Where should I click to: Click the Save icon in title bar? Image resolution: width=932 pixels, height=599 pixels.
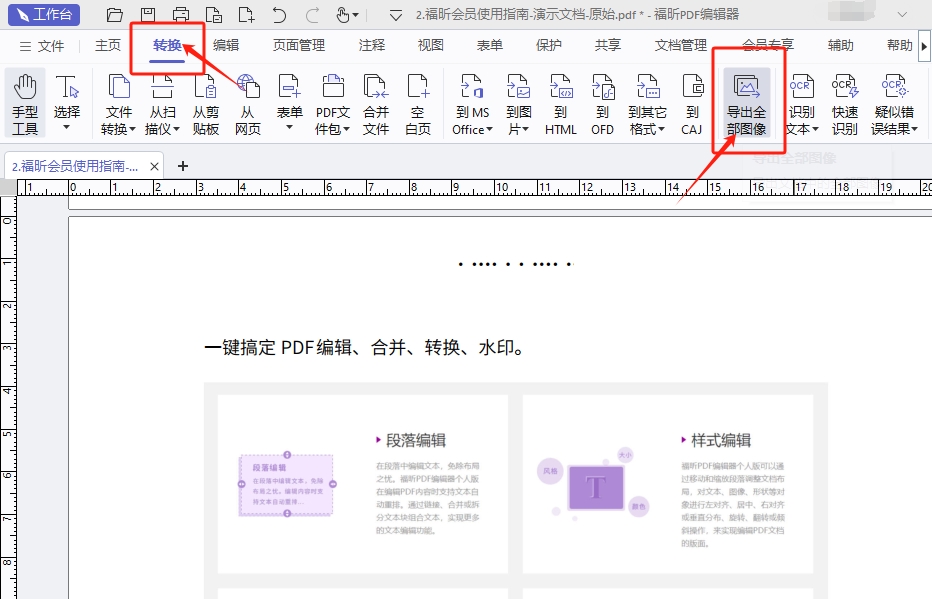[148, 15]
